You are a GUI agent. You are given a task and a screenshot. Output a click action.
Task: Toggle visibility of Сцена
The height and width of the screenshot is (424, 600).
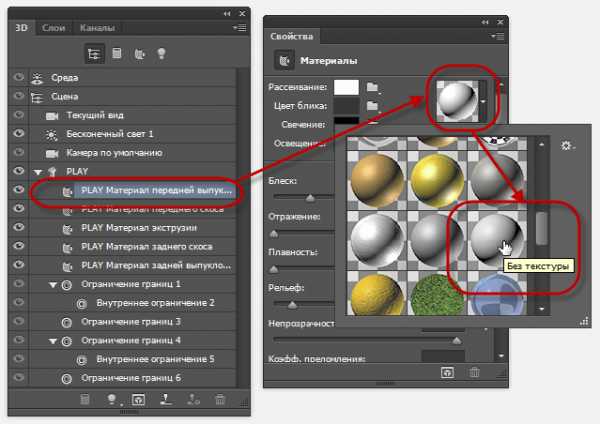(18, 96)
